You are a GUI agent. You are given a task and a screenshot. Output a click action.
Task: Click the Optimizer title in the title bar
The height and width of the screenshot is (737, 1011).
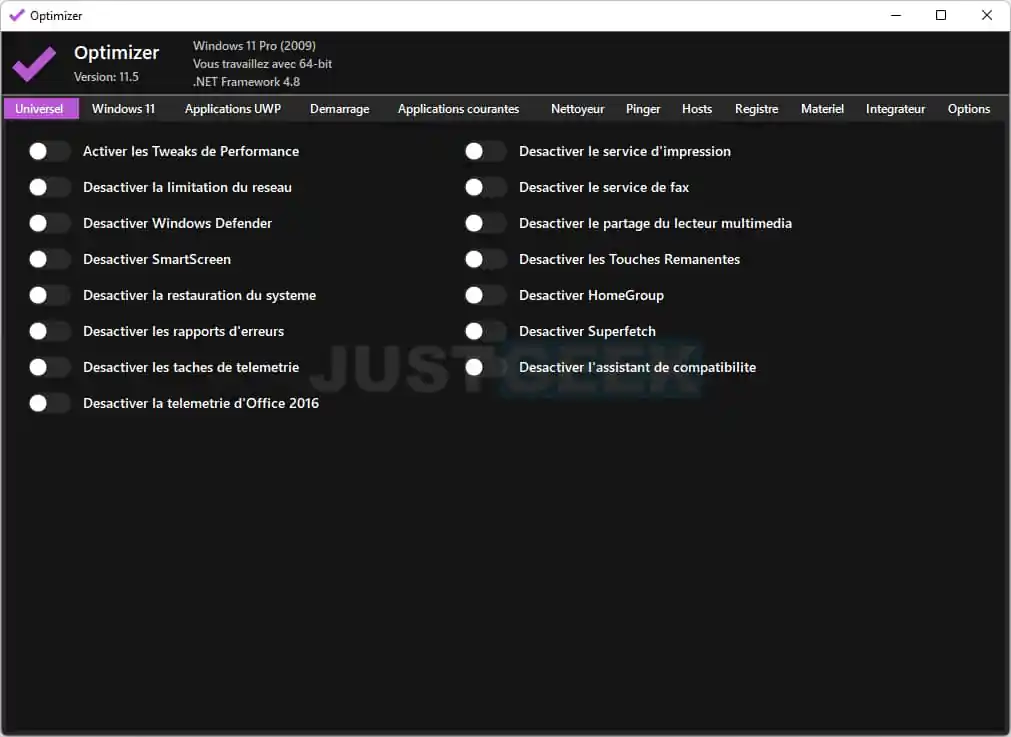pos(56,15)
